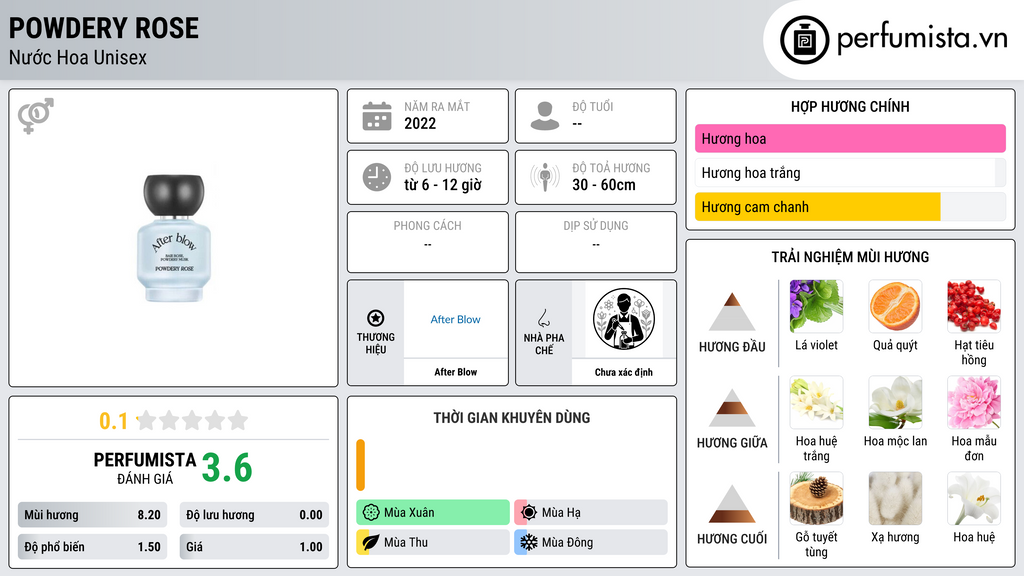Click the summer sun icon
The height and width of the screenshot is (576, 1024).
(529, 512)
